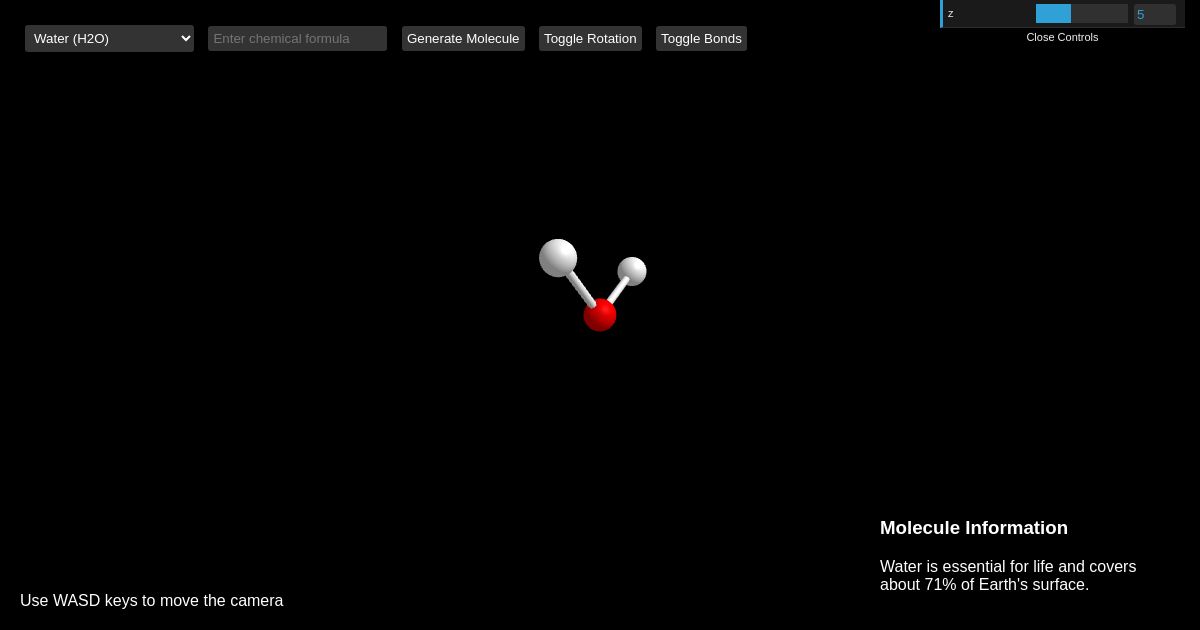Click the water description text

pos(1007,576)
